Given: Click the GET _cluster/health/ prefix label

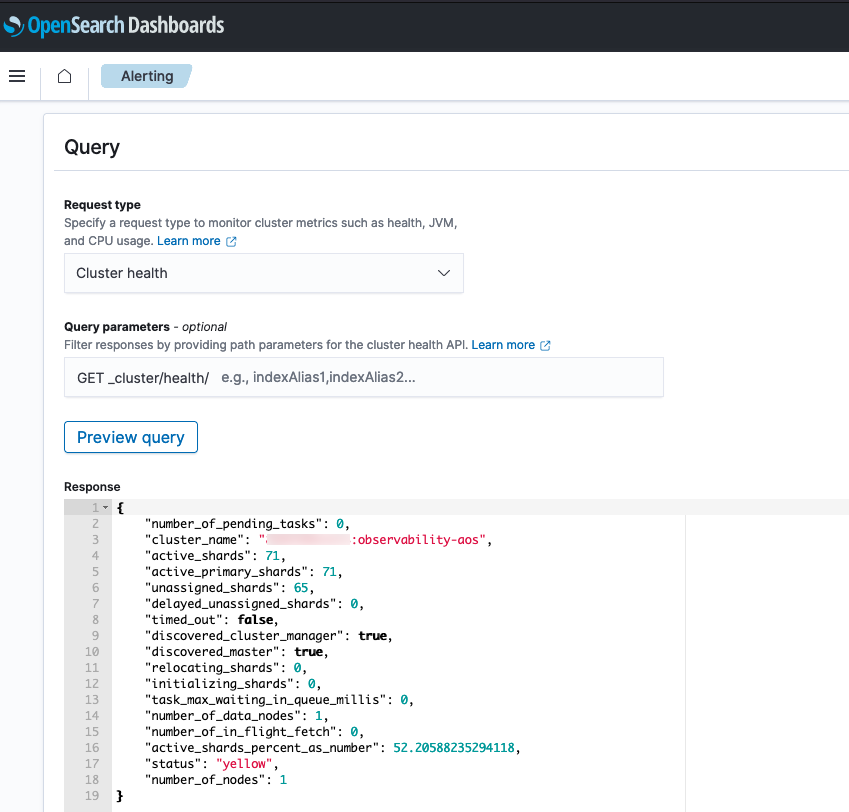Looking at the screenshot, I should click(x=142, y=378).
